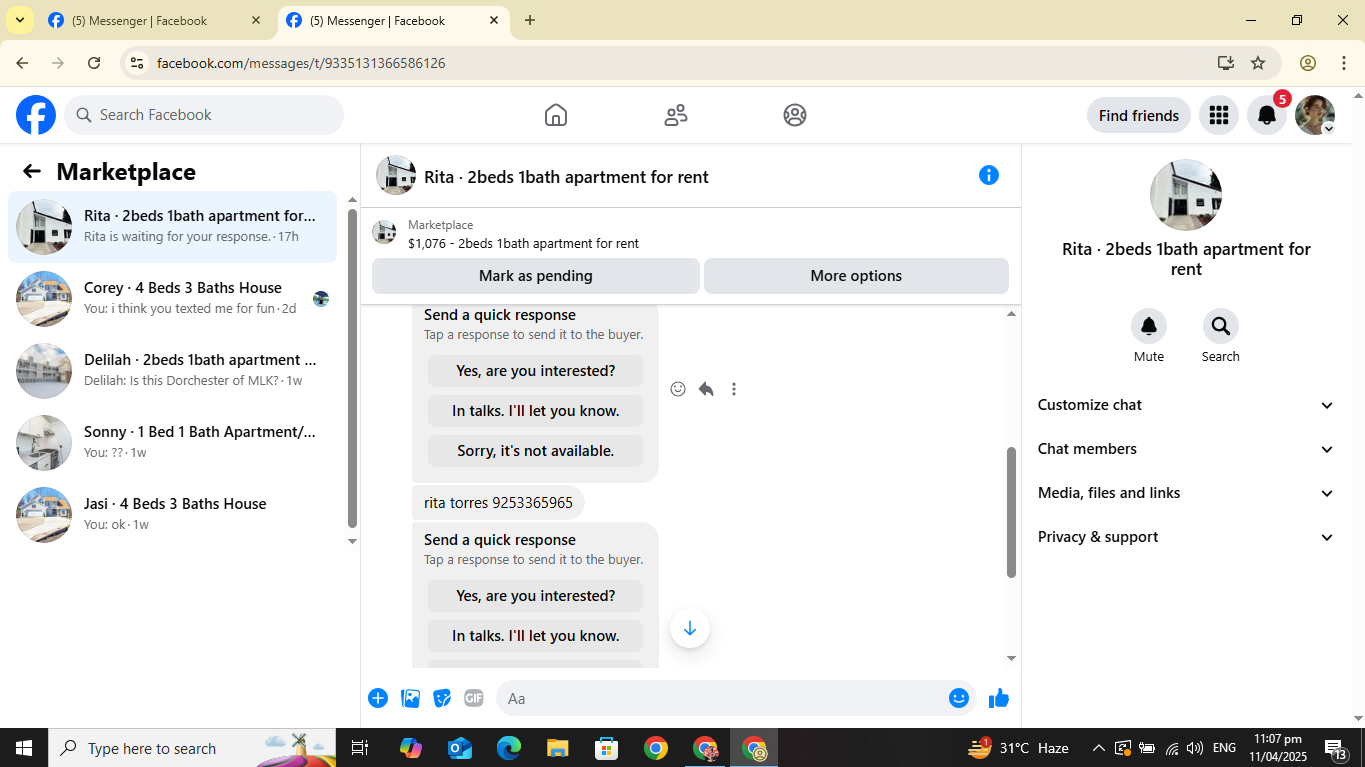
Task: Click the chat thread vertical scrollbar
Action: click(1011, 512)
